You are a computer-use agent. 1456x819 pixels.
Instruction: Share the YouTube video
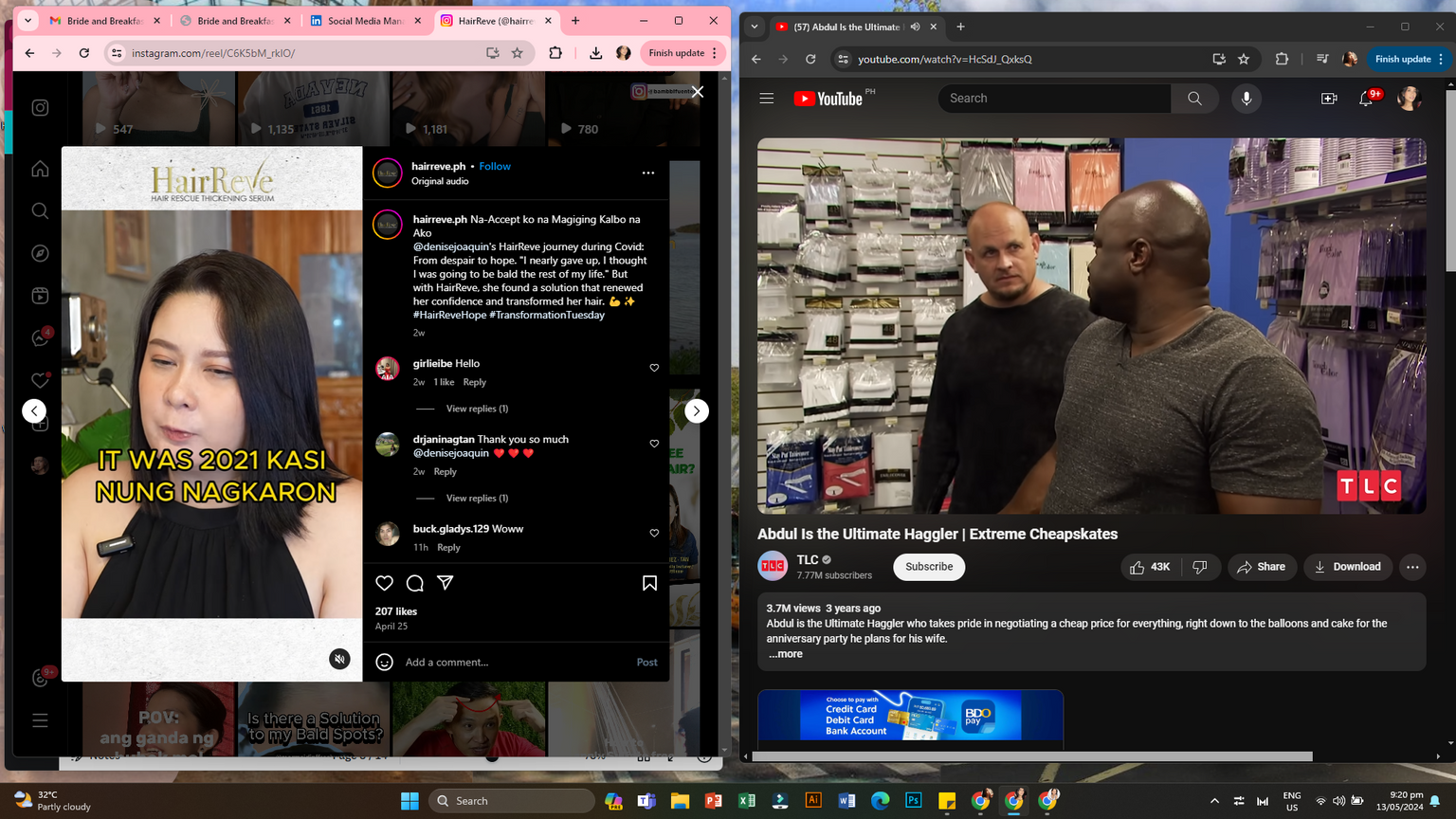tap(1262, 567)
